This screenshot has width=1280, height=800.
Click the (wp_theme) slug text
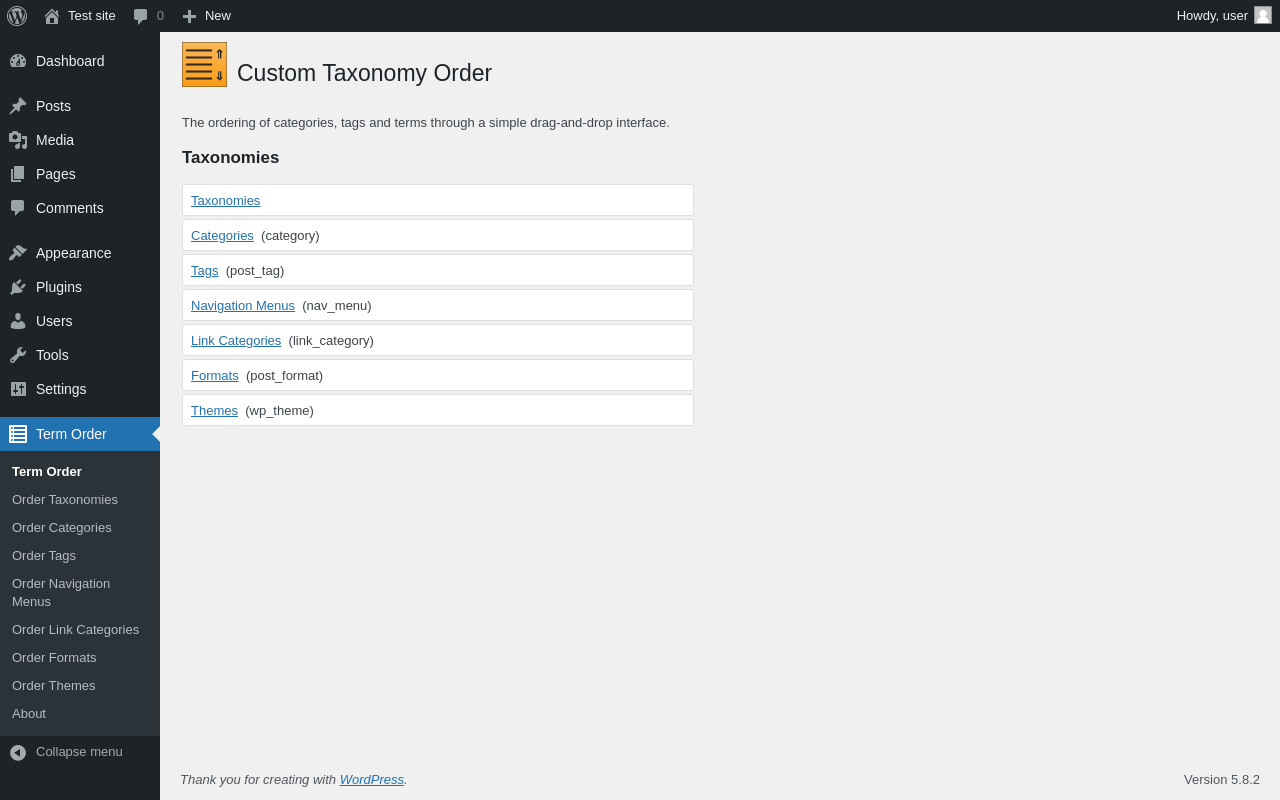(x=279, y=410)
